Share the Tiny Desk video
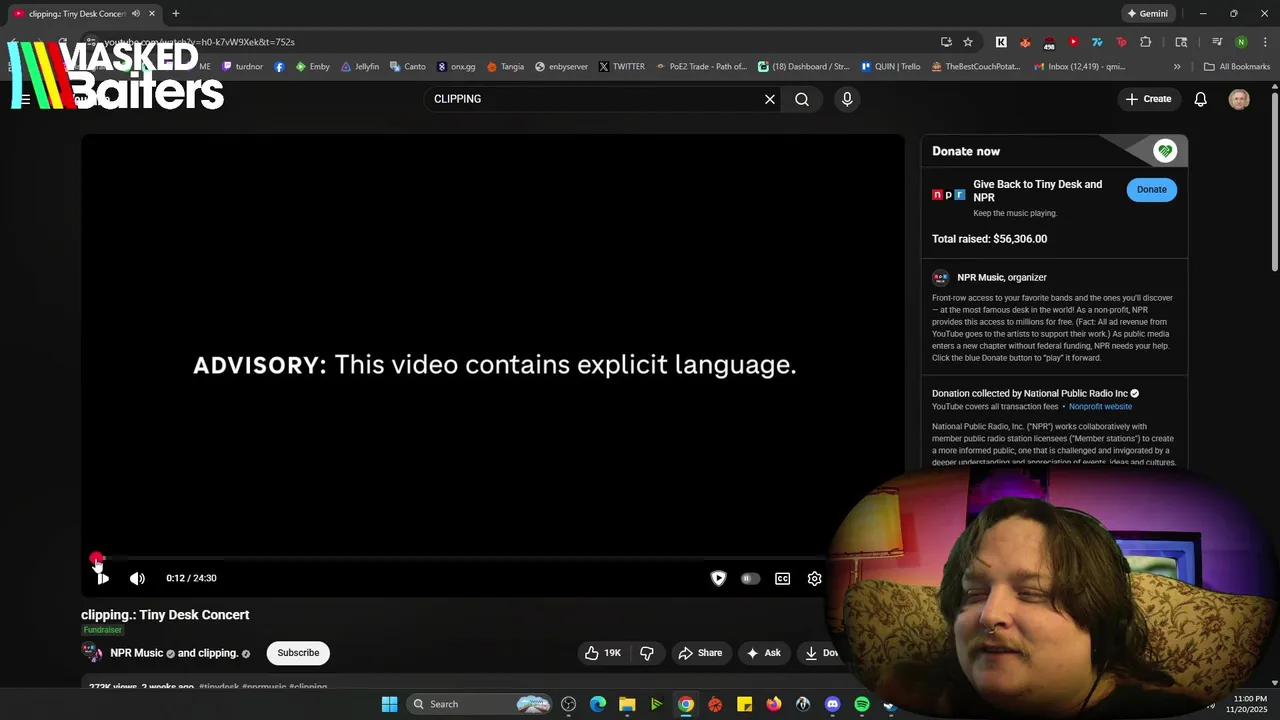This screenshot has height=720, width=1280. click(700, 653)
